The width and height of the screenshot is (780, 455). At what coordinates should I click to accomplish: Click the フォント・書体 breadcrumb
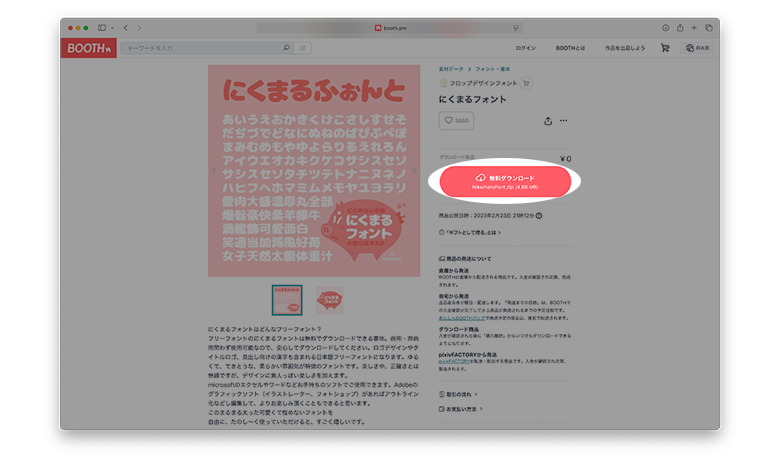point(492,69)
